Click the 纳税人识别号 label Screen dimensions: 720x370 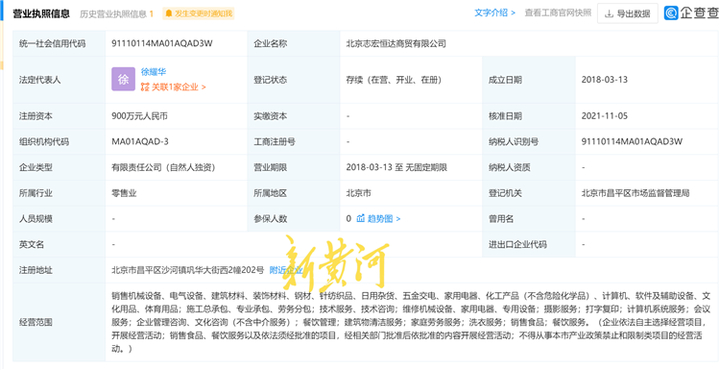[x=513, y=142]
